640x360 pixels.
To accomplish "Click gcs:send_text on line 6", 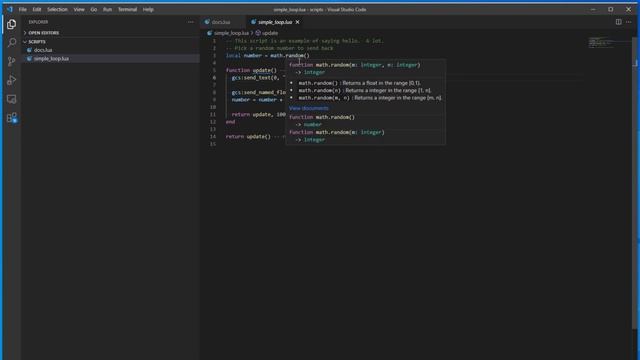I will pos(251,78).
